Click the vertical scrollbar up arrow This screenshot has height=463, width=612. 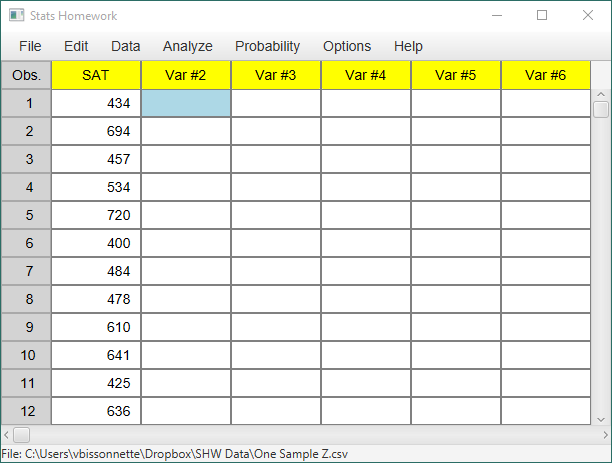[601, 94]
